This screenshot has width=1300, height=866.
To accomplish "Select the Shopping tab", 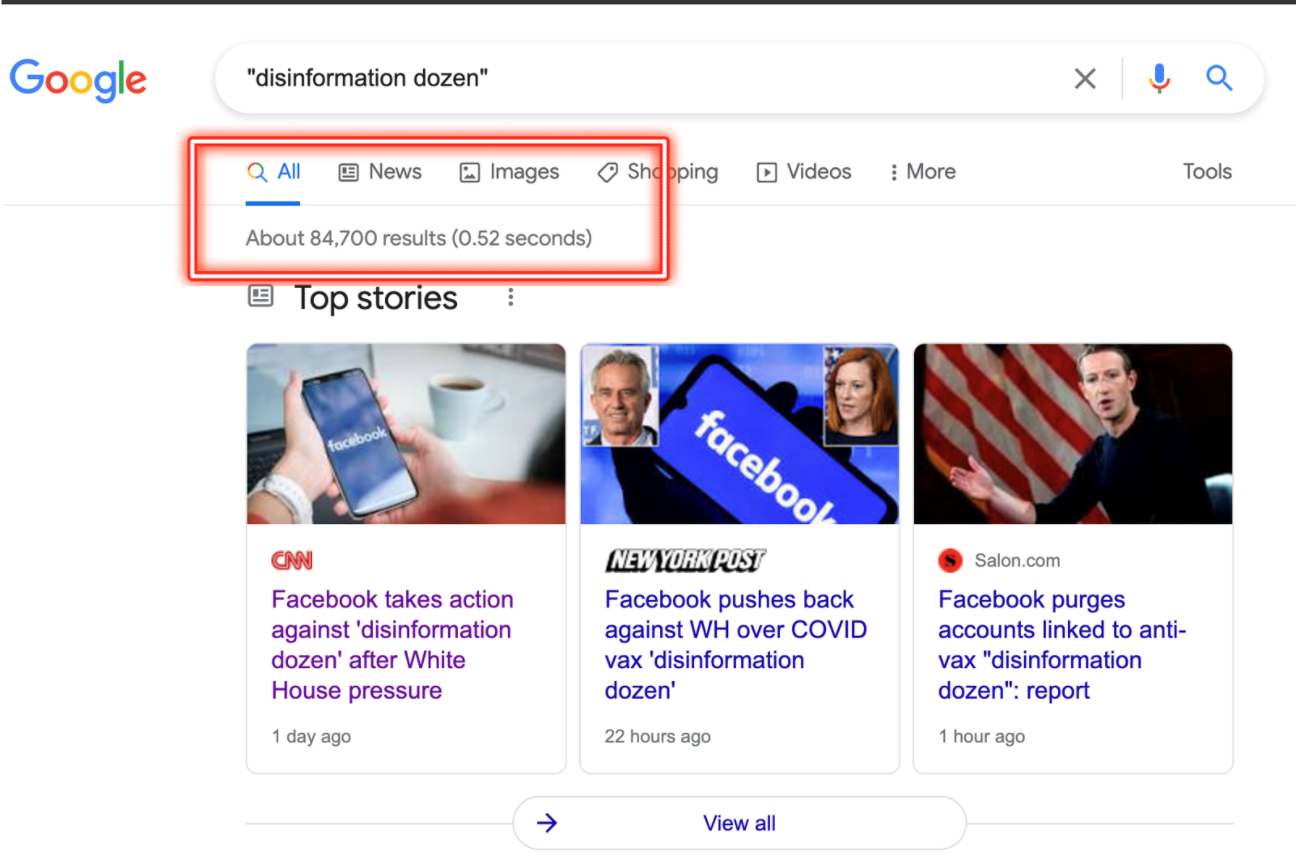I will (x=658, y=172).
